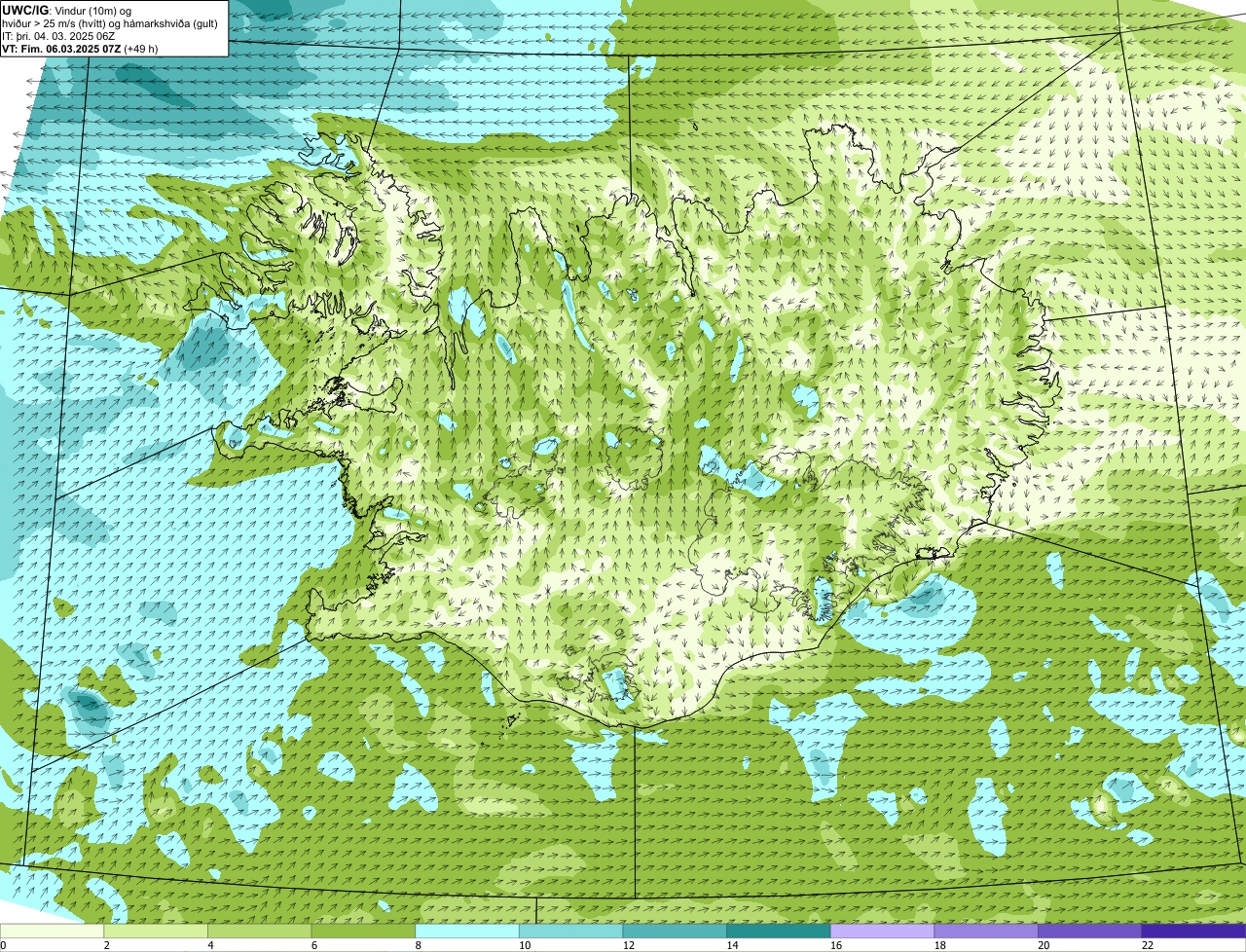Click the 12–14 m/s teal legend swatch
The height and width of the screenshot is (952, 1246).
pyautogui.click(x=675, y=931)
